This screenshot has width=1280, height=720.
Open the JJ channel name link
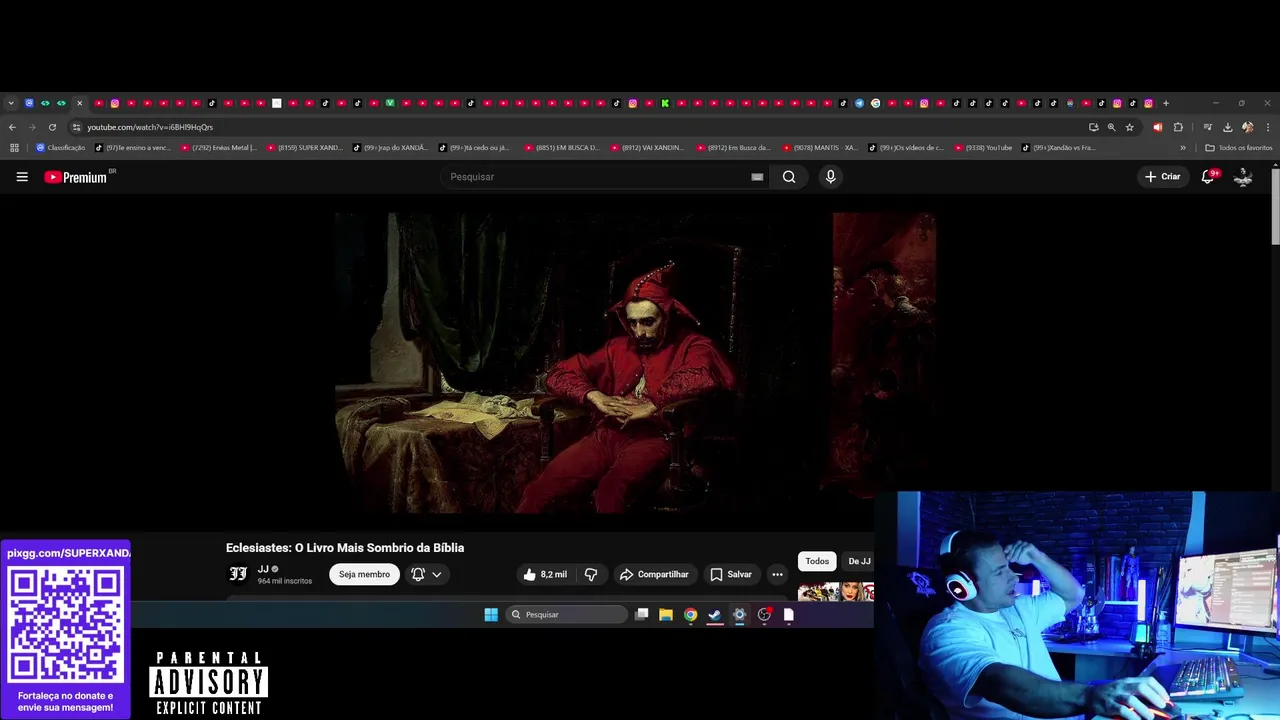(263, 569)
